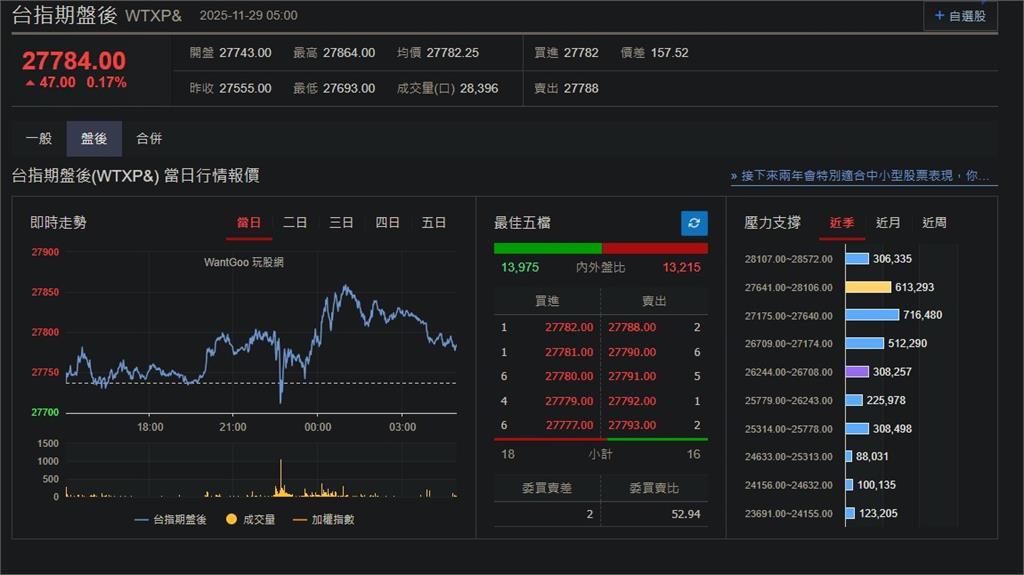Viewport: 1024px width, 575px height.
Task: Refresh the best five quotes panel
Action: [694, 223]
